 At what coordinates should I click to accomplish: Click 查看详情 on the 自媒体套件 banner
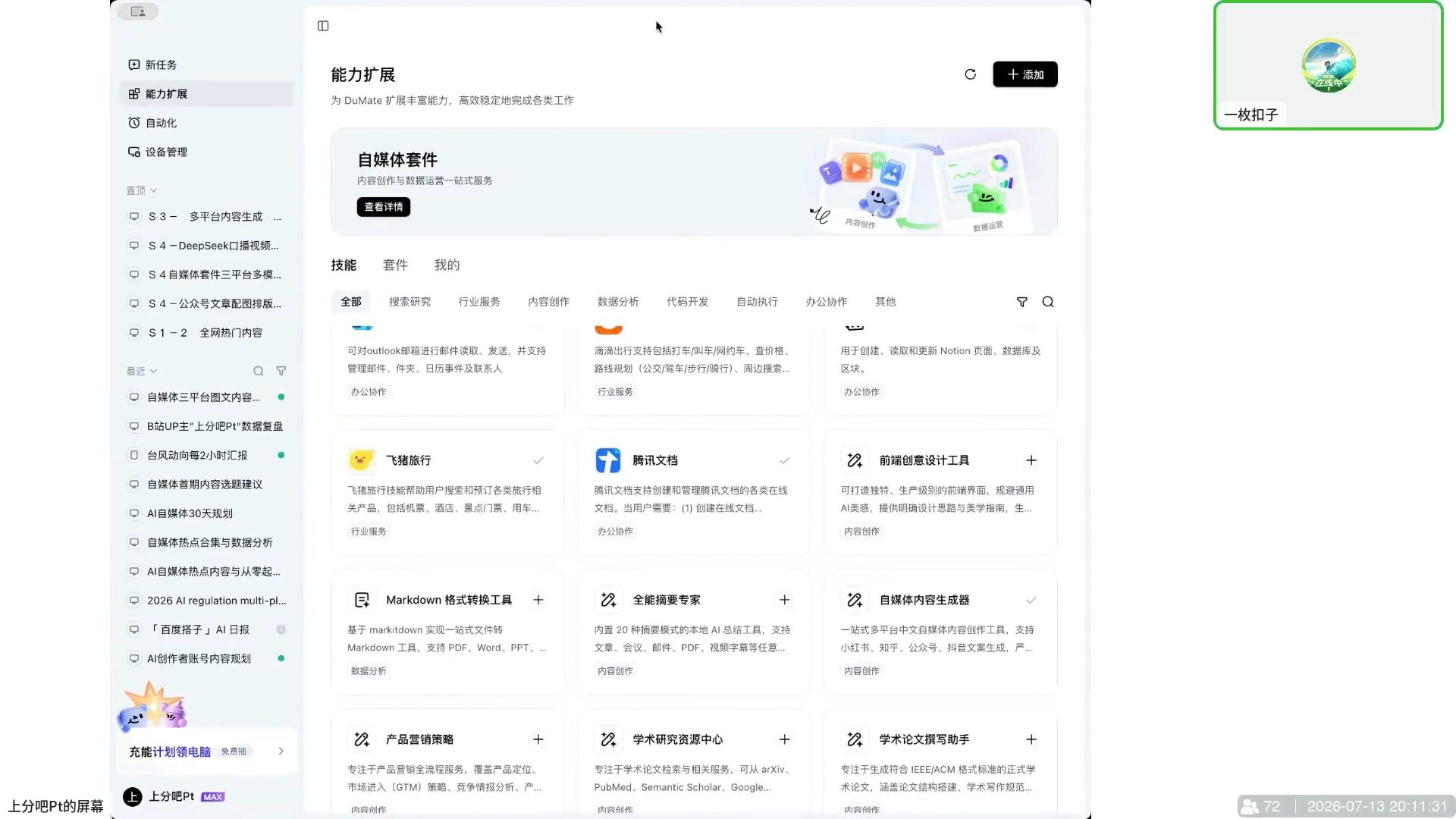(384, 207)
